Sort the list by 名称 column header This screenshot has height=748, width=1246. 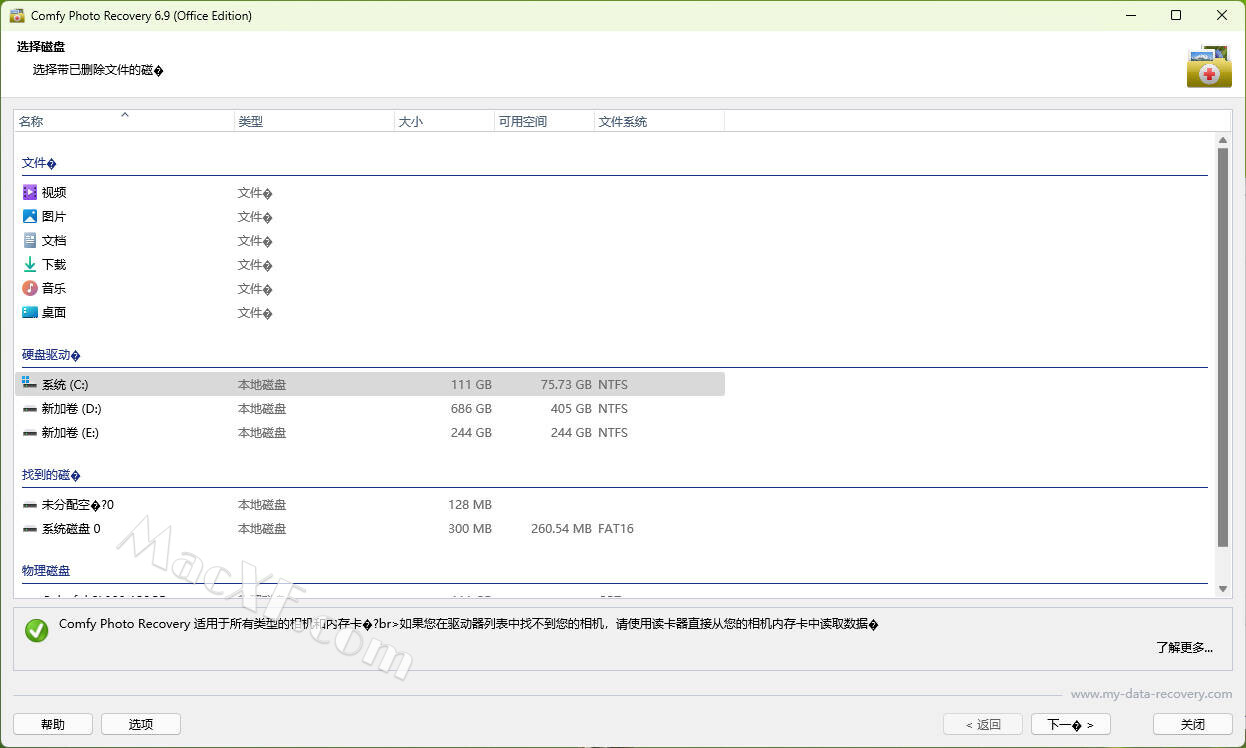click(124, 121)
